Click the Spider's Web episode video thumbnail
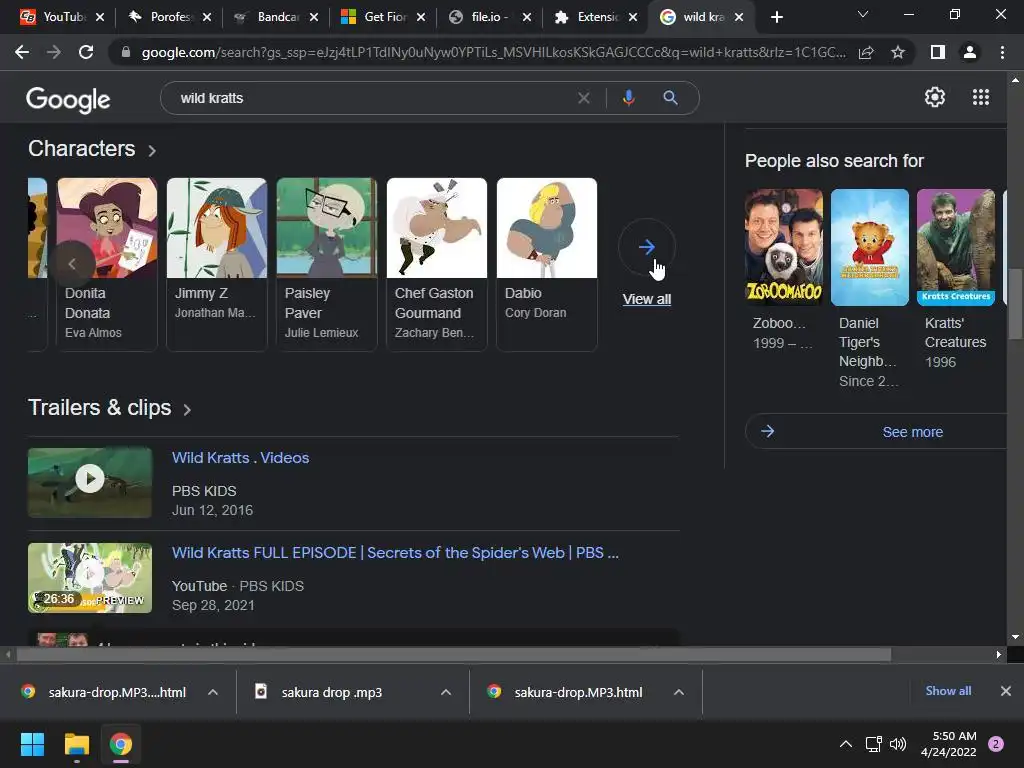 90,578
